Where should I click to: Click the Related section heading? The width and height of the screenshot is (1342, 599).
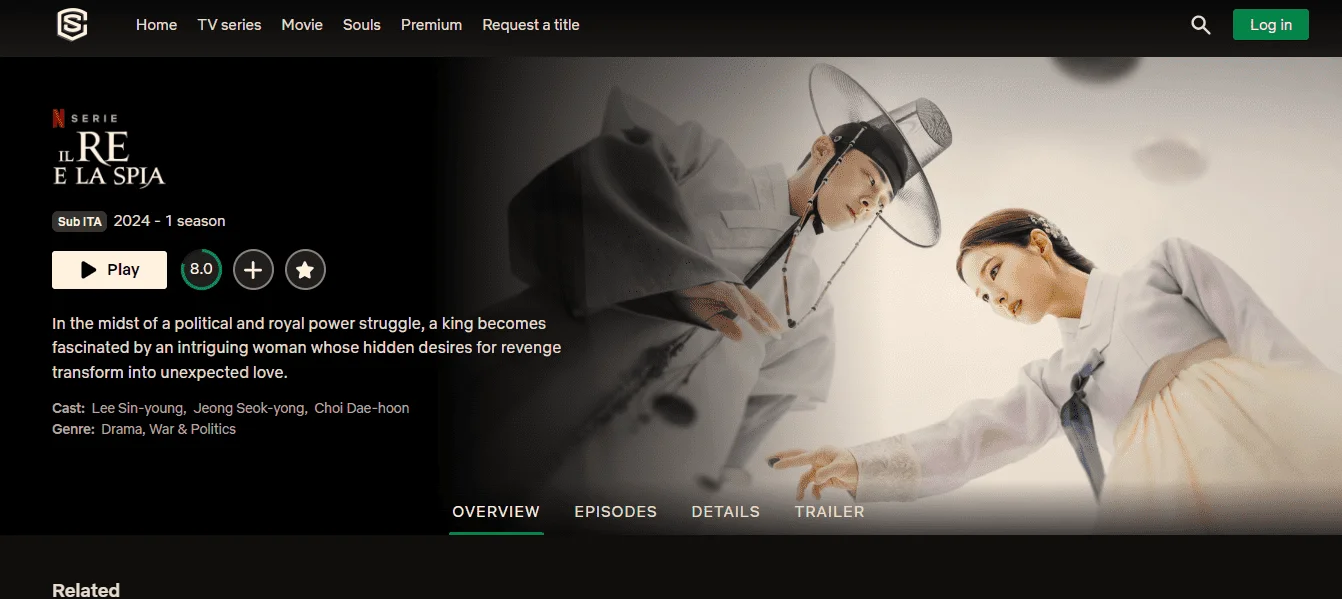click(86, 590)
